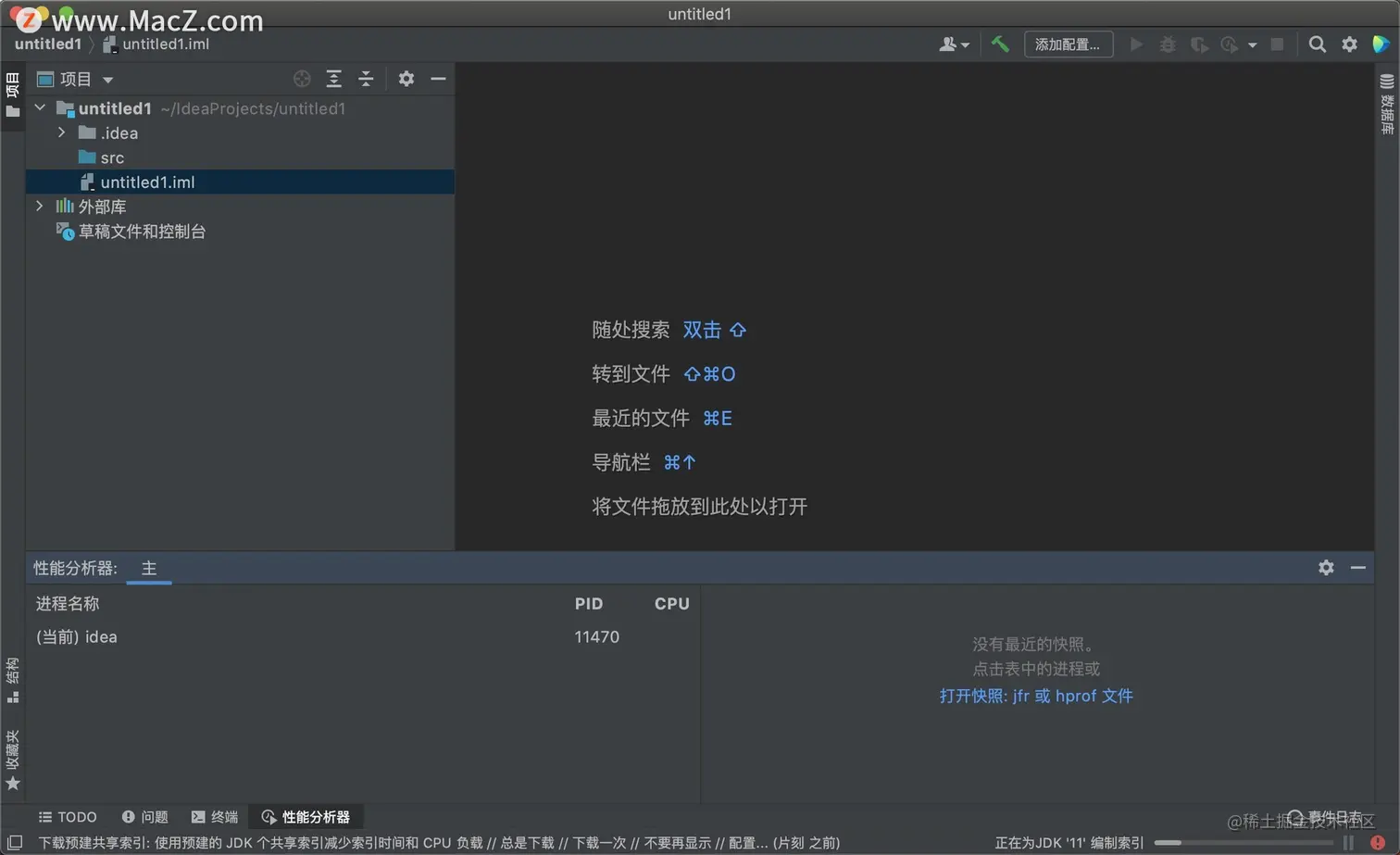Expand the .idea folder

(60, 132)
